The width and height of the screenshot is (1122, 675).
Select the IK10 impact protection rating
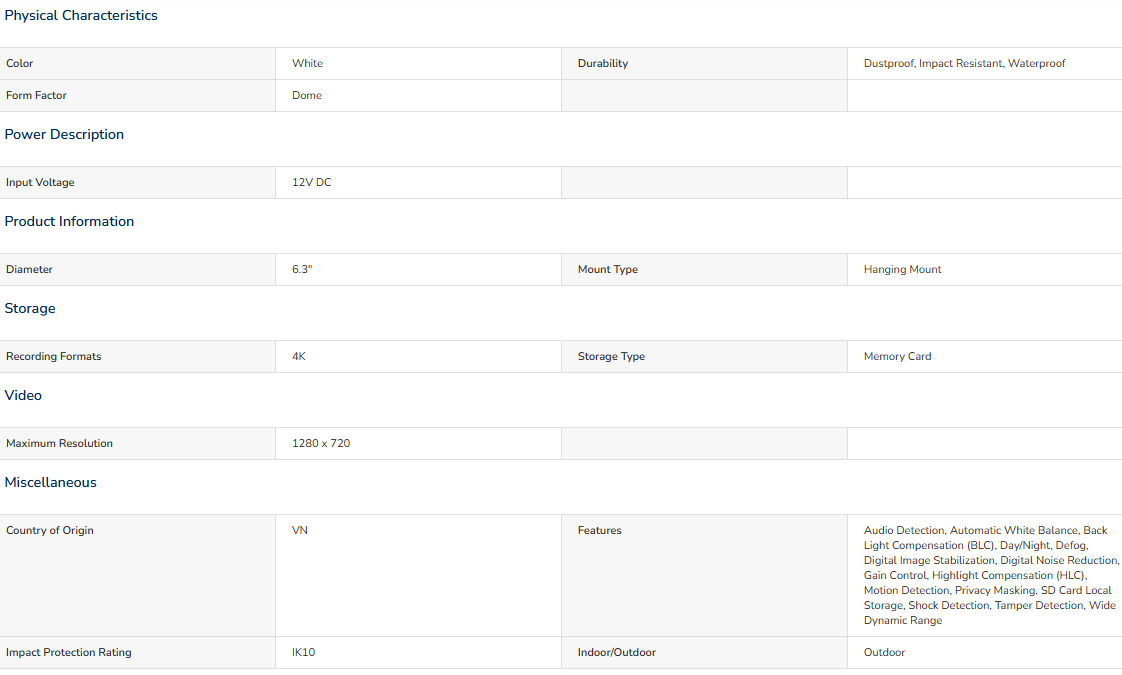pyautogui.click(x=303, y=652)
